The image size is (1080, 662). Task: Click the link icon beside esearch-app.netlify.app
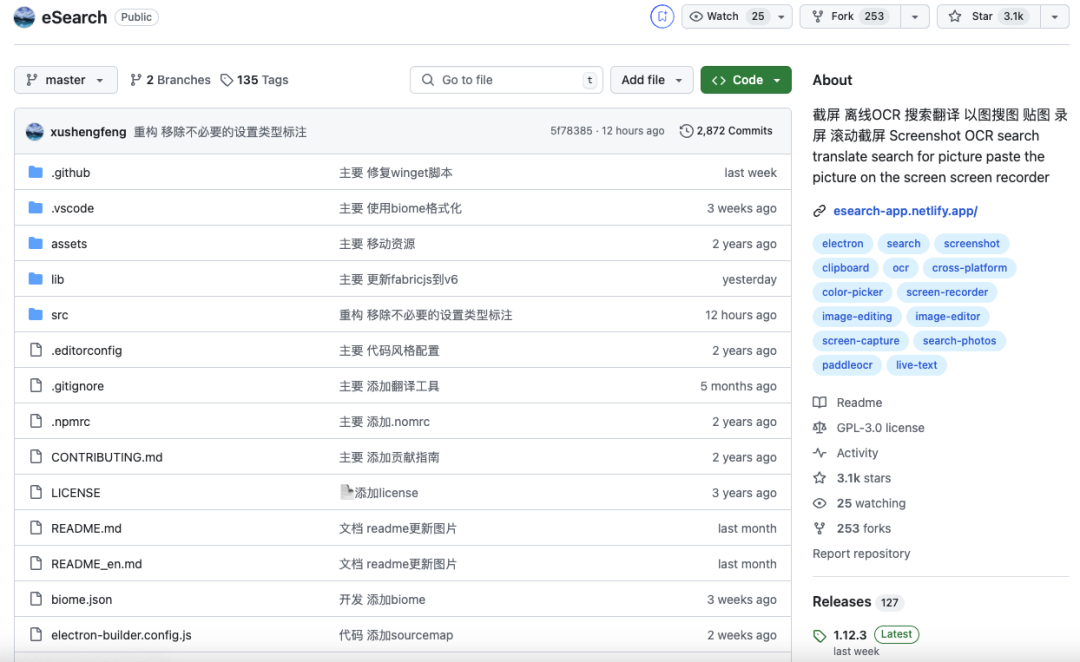[x=819, y=211]
